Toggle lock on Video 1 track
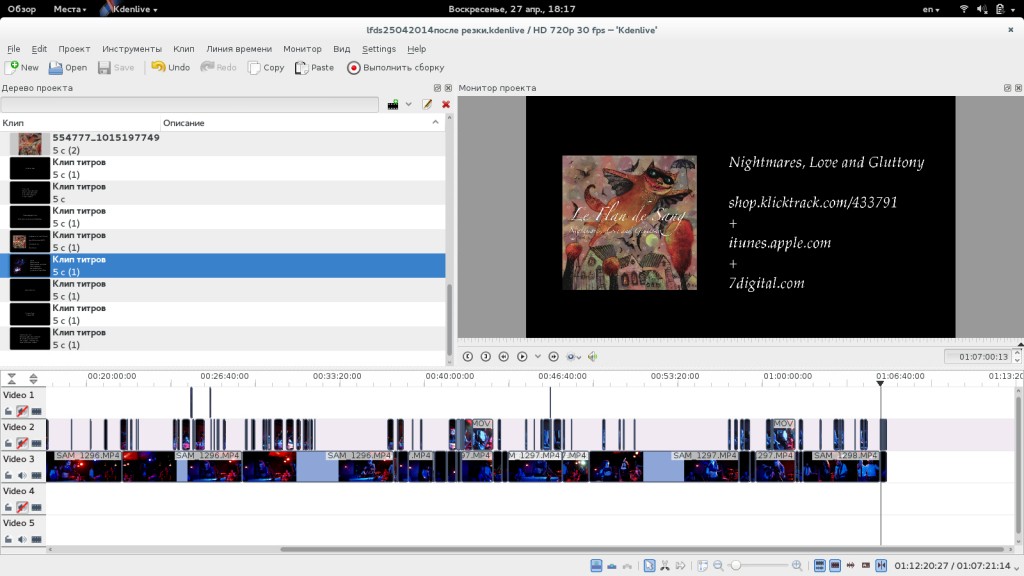The image size is (1024, 576). pos(8,411)
